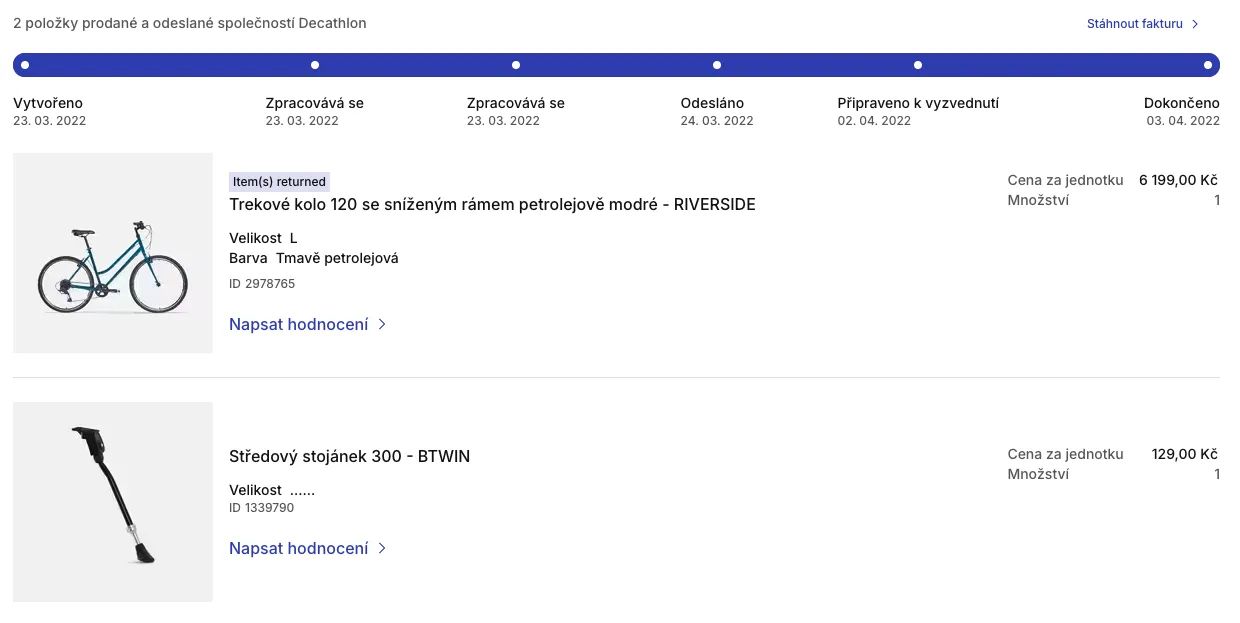Click the 6 199,00 Kč unit price
This screenshot has height=623, width=1240.
pos(1178,181)
